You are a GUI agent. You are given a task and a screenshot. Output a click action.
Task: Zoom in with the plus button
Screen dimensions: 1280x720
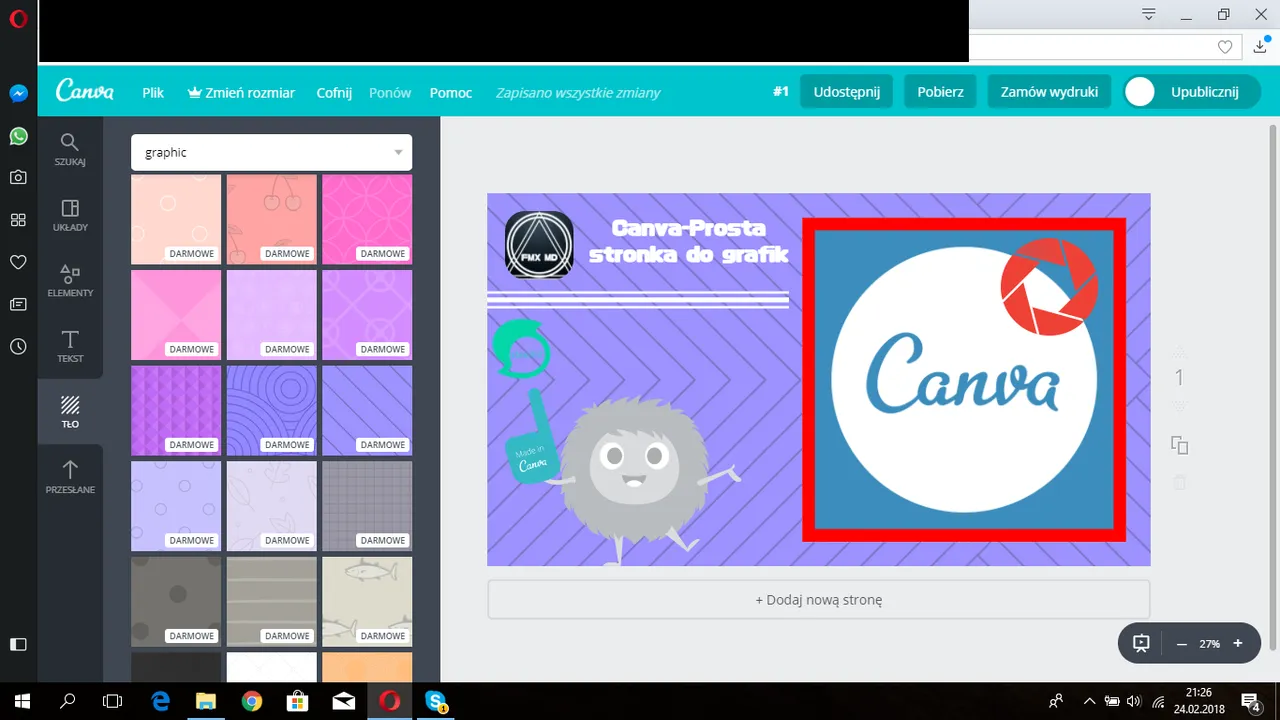(1238, 644)
